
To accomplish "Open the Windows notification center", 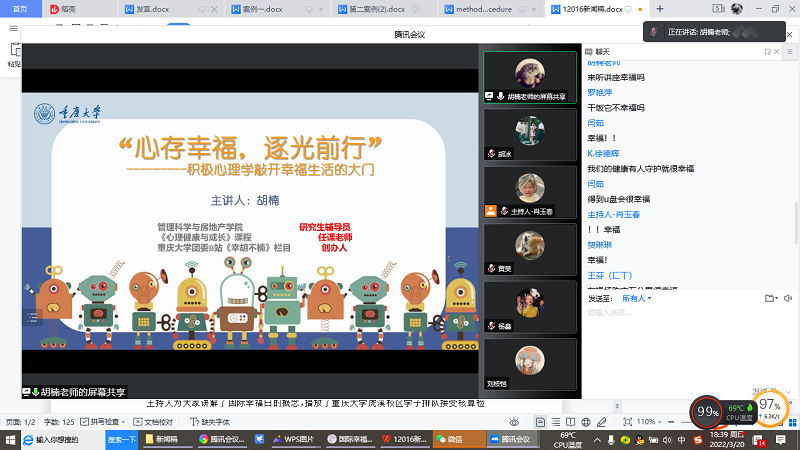I will pyautogui.click(x=781, y=440).
